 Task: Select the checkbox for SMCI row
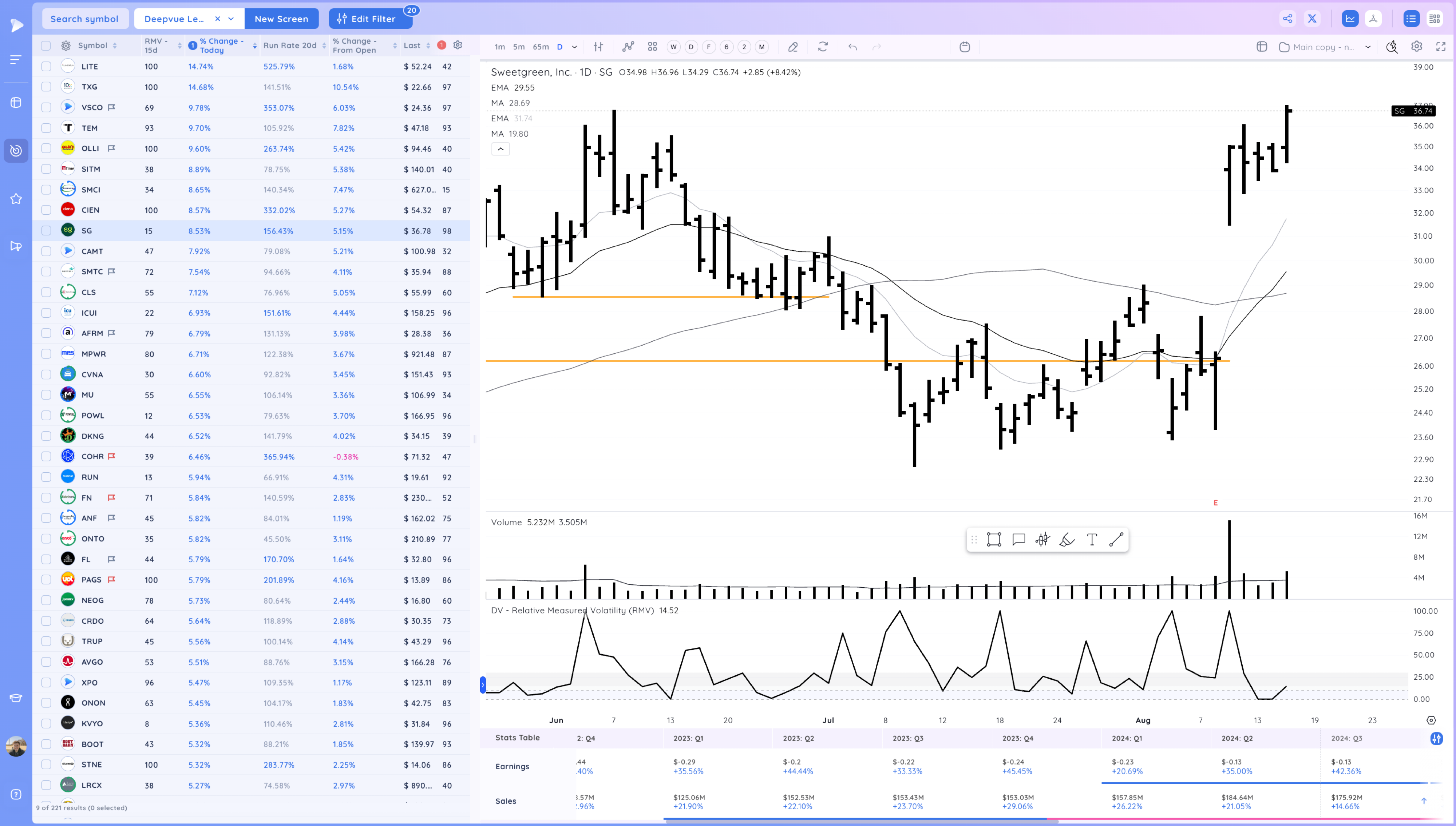[46, 189]
